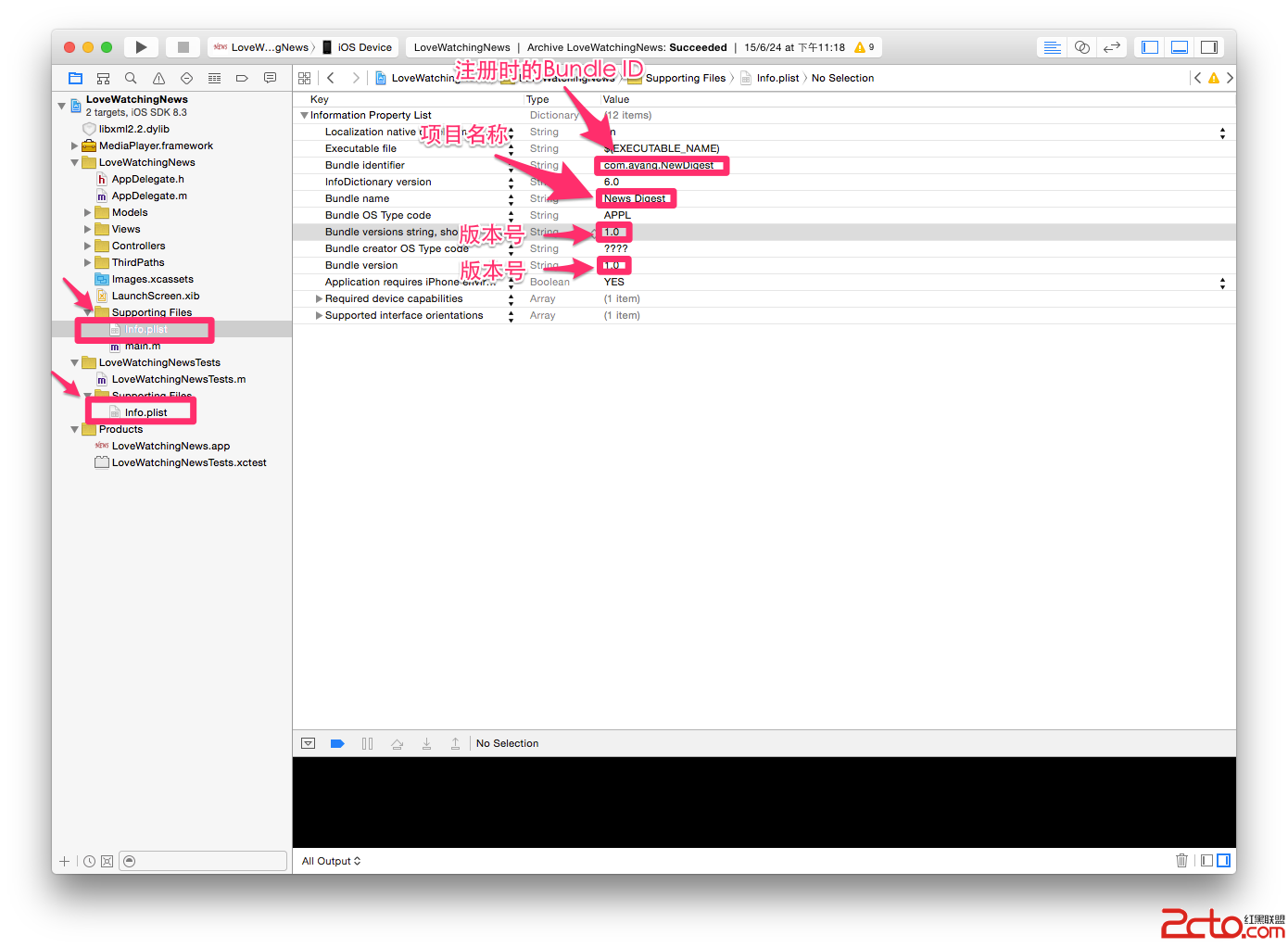This screenshot has height=948, width=1288.
Task: Open the Issue navigator warning icon
Action: tap(158, 79)
